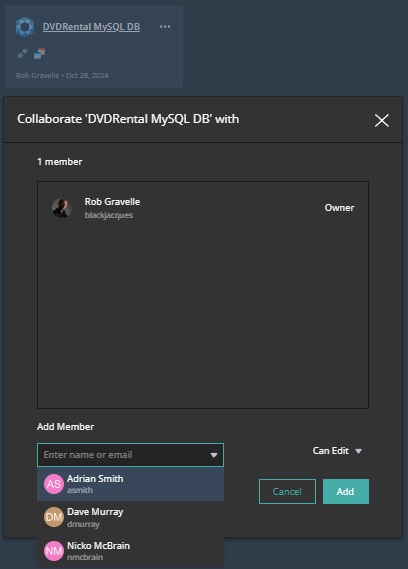Click the NM avatar for Nicko McBrain
Image resolution: width=408 pixels, height=569 pixels.
click(x=54, y=551)
